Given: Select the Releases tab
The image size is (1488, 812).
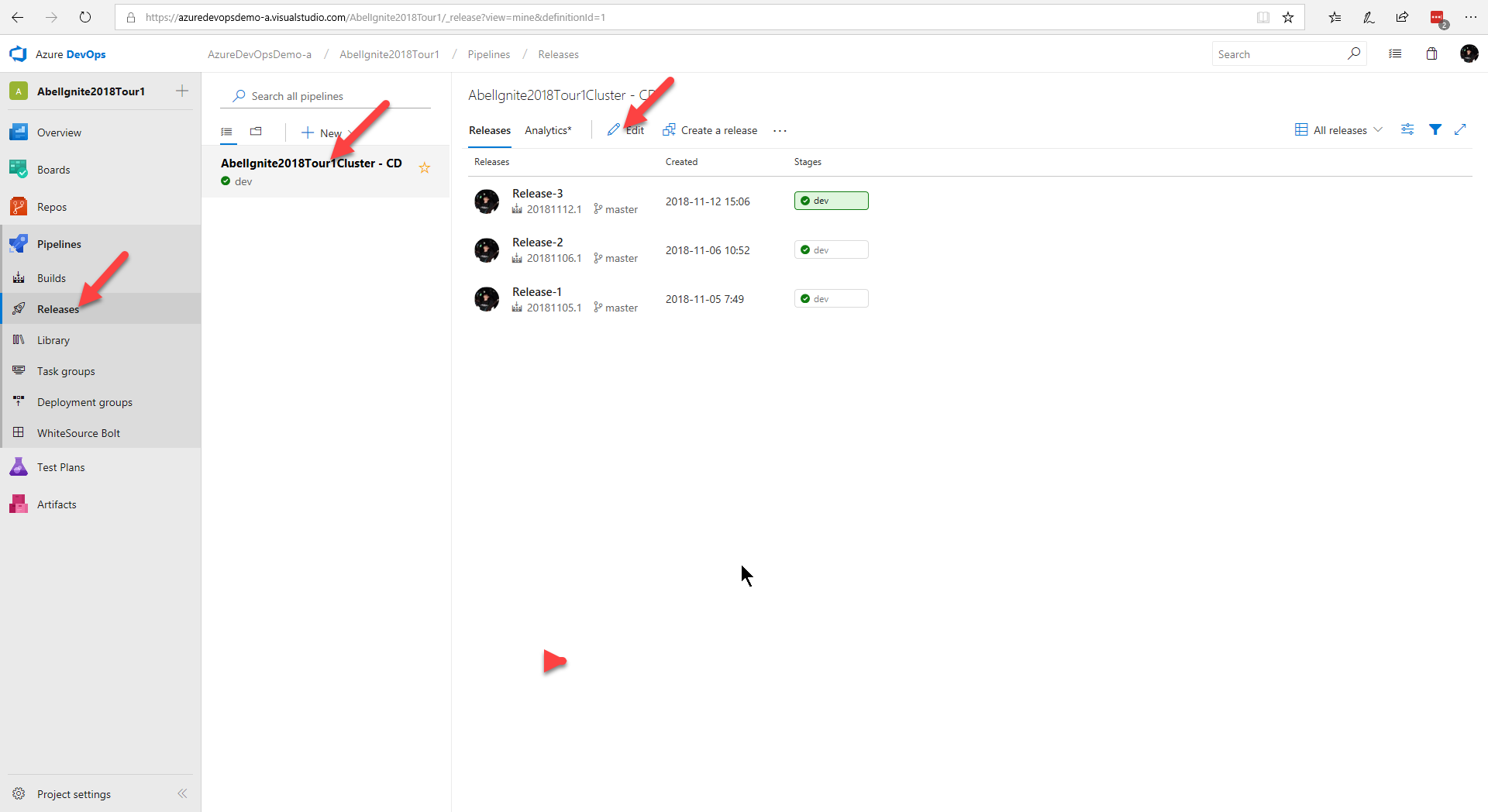Looking at the screenshot, I should click(x=490, y=130).
